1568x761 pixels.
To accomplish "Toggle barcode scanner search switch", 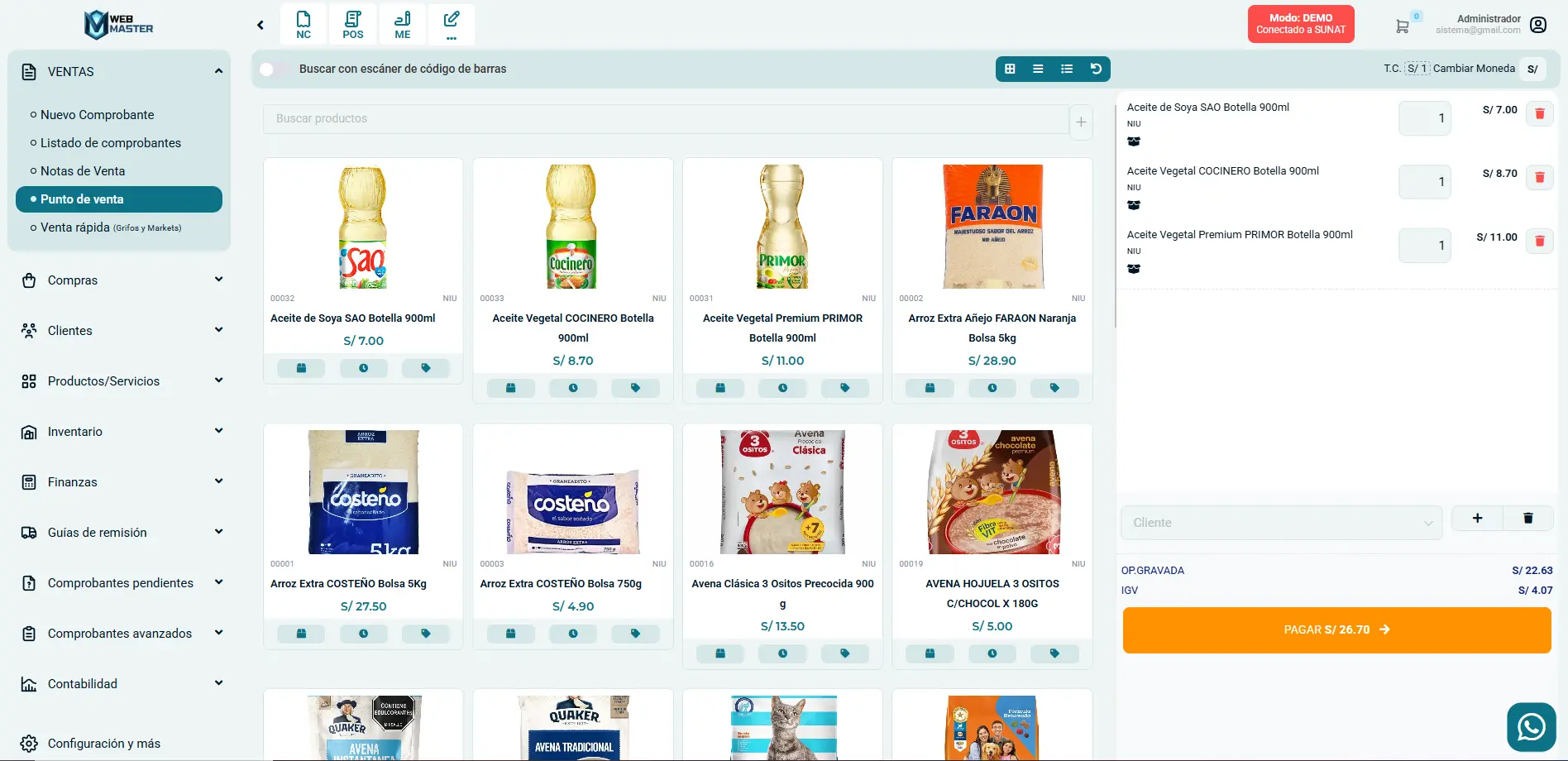I will pos(275,69).
